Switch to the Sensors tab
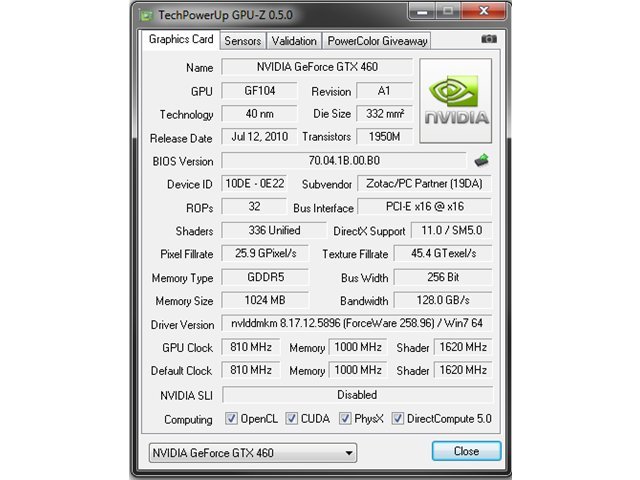Screen dimensions: 640x480 242,41
